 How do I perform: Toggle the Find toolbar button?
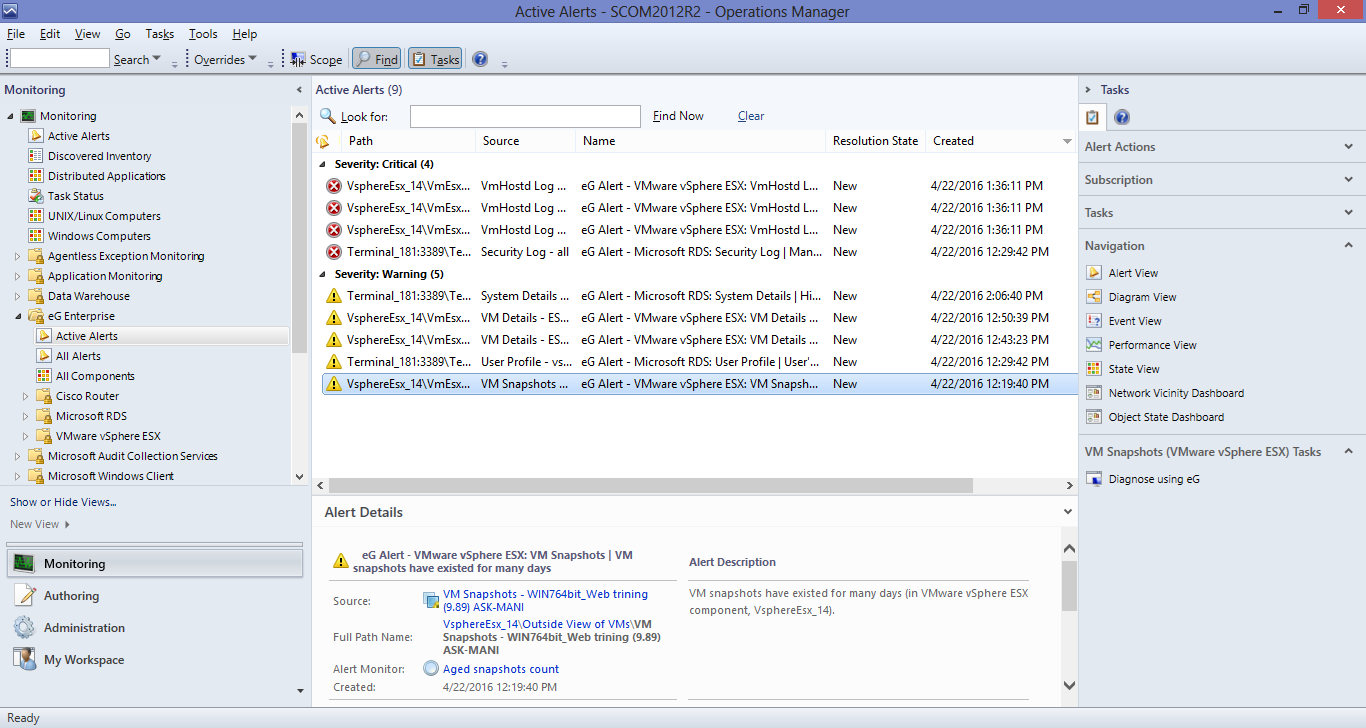[x=377, y=59]
